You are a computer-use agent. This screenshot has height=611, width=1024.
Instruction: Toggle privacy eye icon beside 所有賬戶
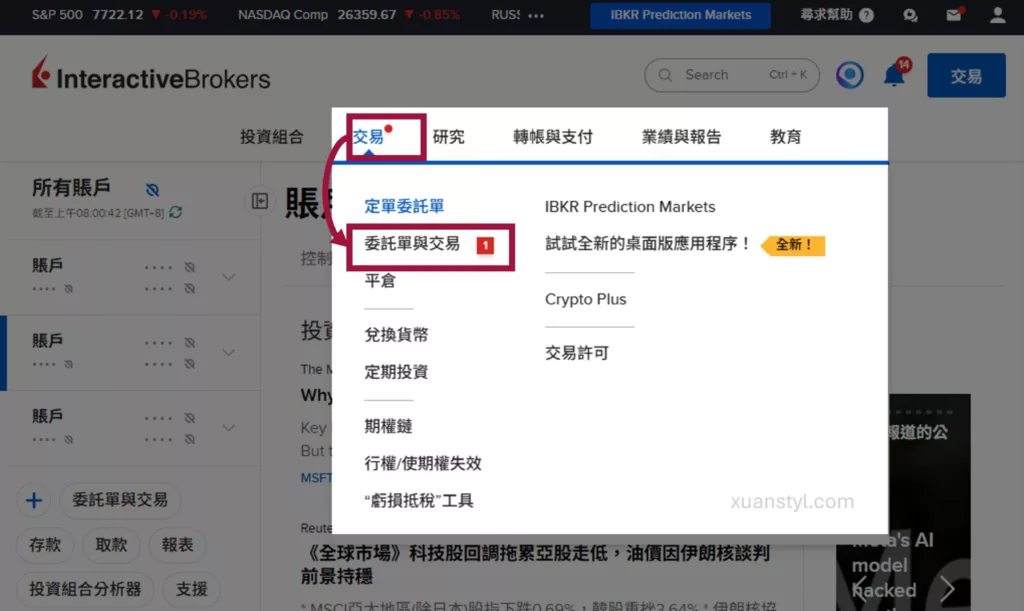click(x=152, y=189)
